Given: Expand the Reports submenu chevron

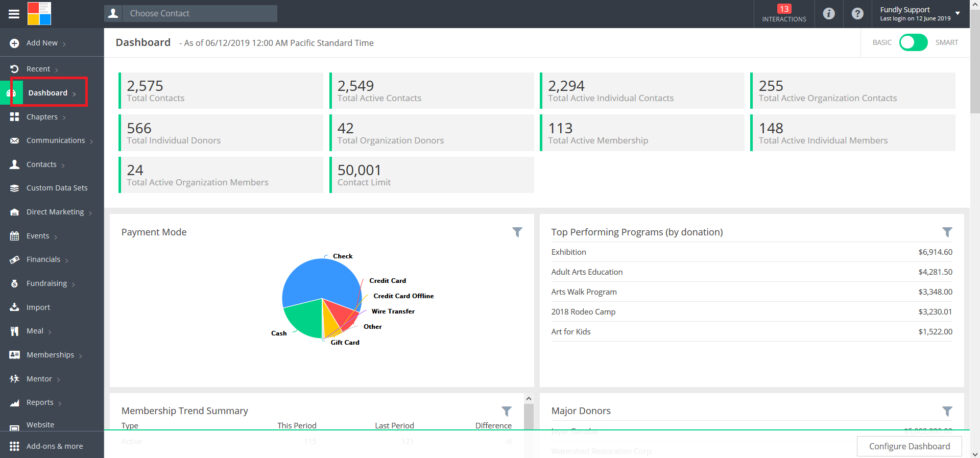Looking at the screenshot, I should (x=60, y=403).
